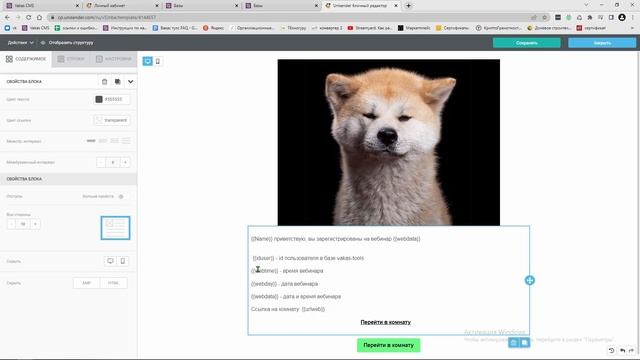Toggle Отобразить структуру option
640x360 pixels.
[x=67, y=42]
